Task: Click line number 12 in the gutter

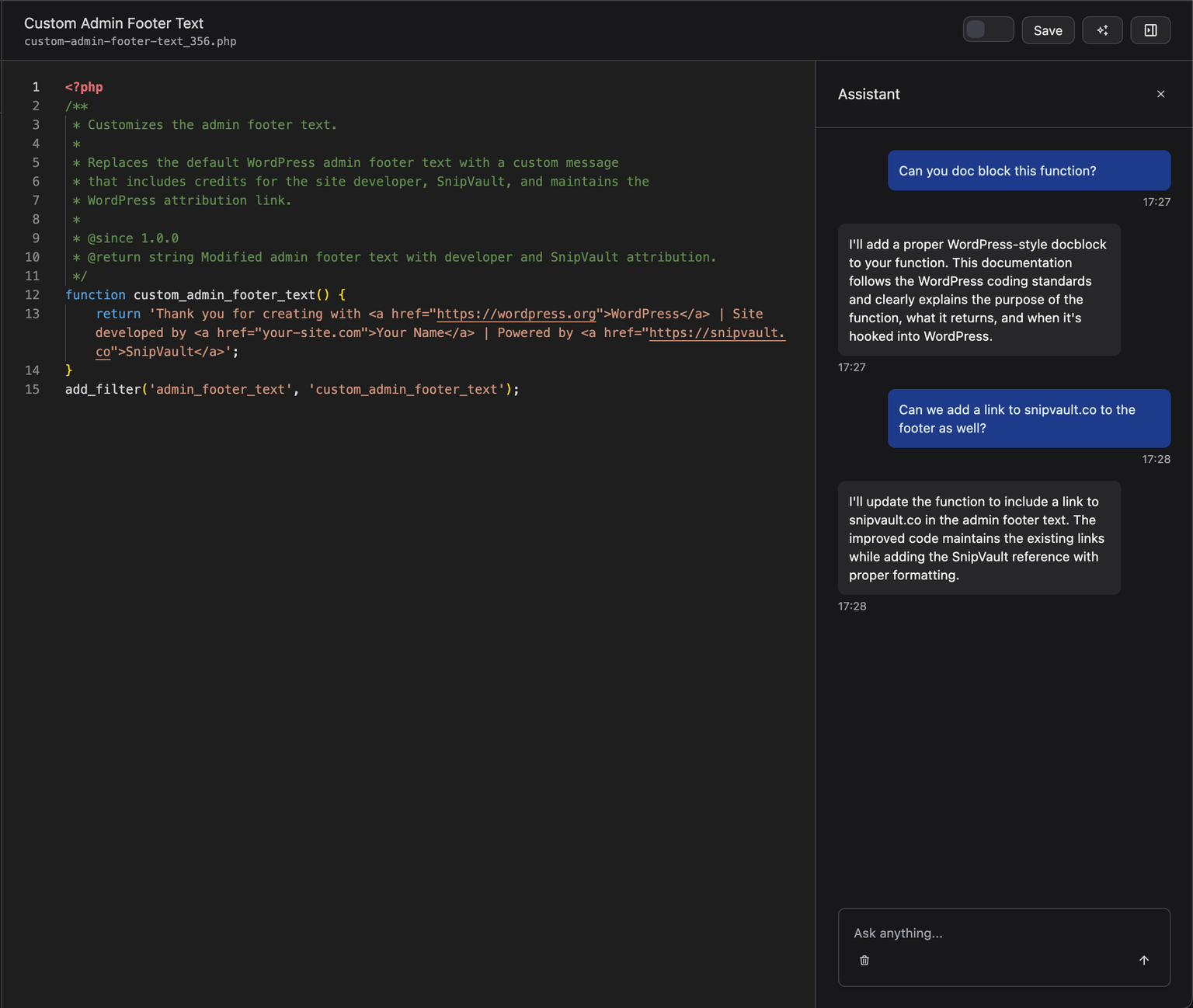Action: (x=32, y=295)
